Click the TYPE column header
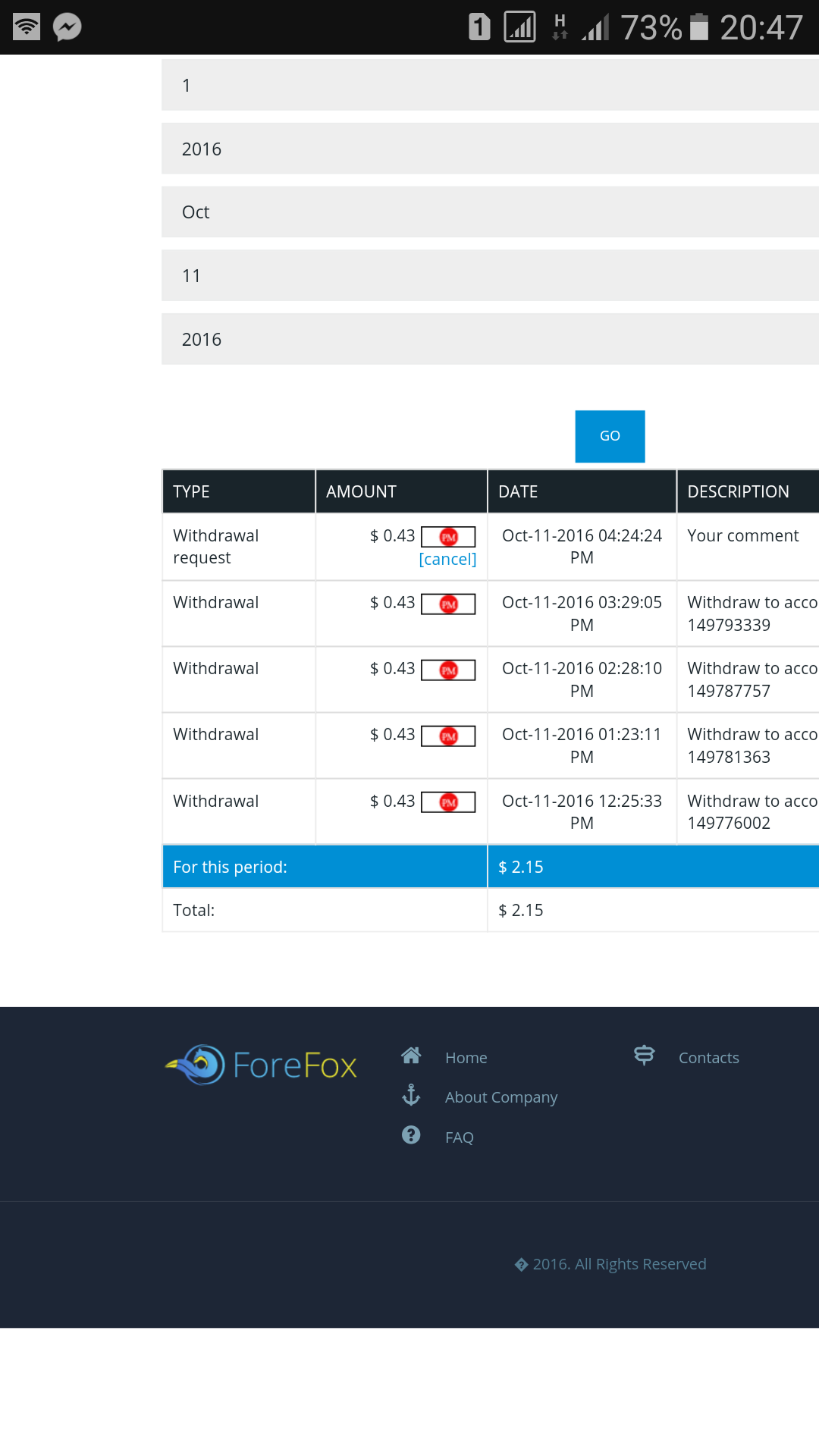Viewport: 819px width, 1456px height. tap(239, 491)
